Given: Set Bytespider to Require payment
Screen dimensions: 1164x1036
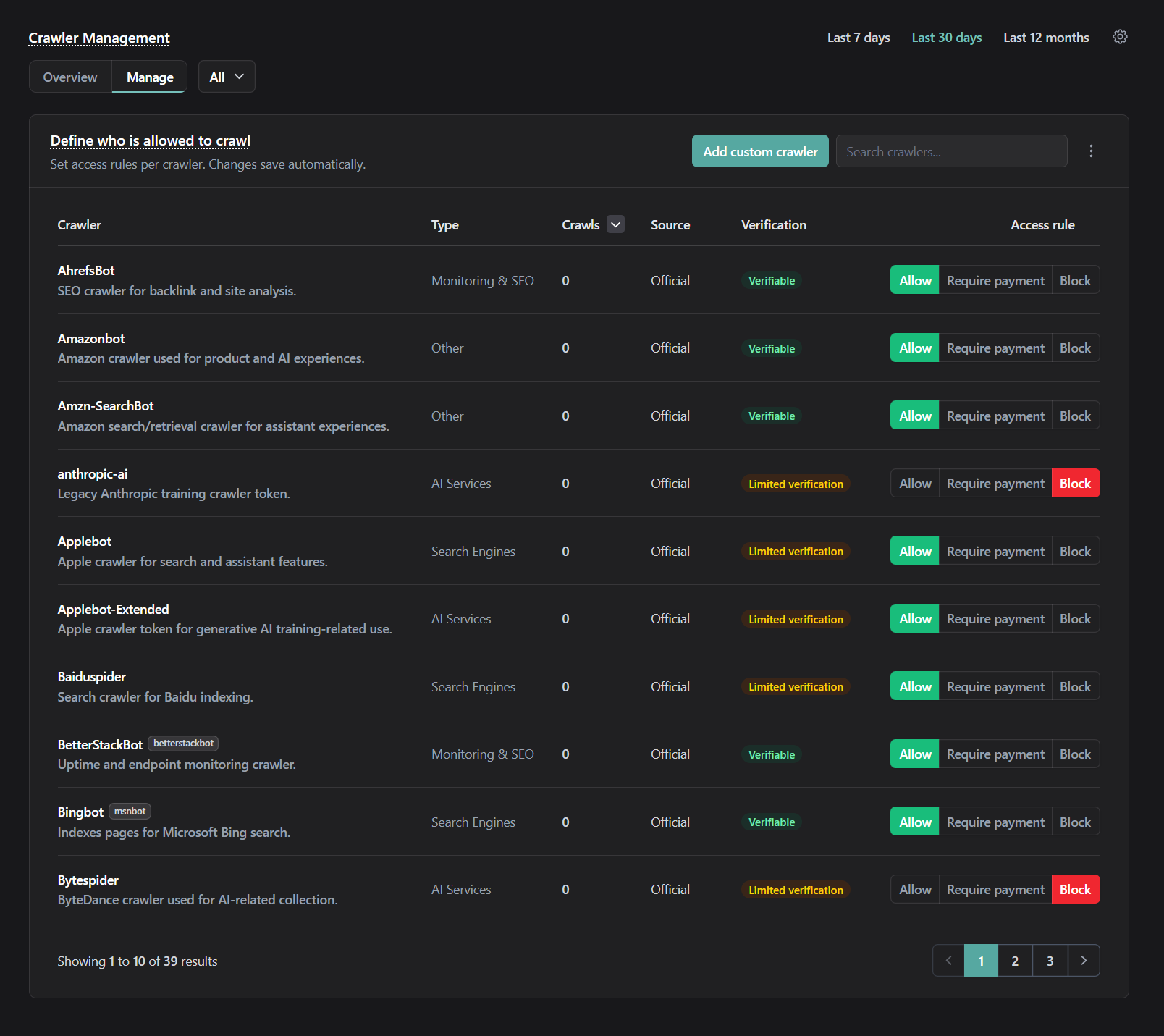Looking at the screenshot, I should pyautogui.click(x=995, y=890).
